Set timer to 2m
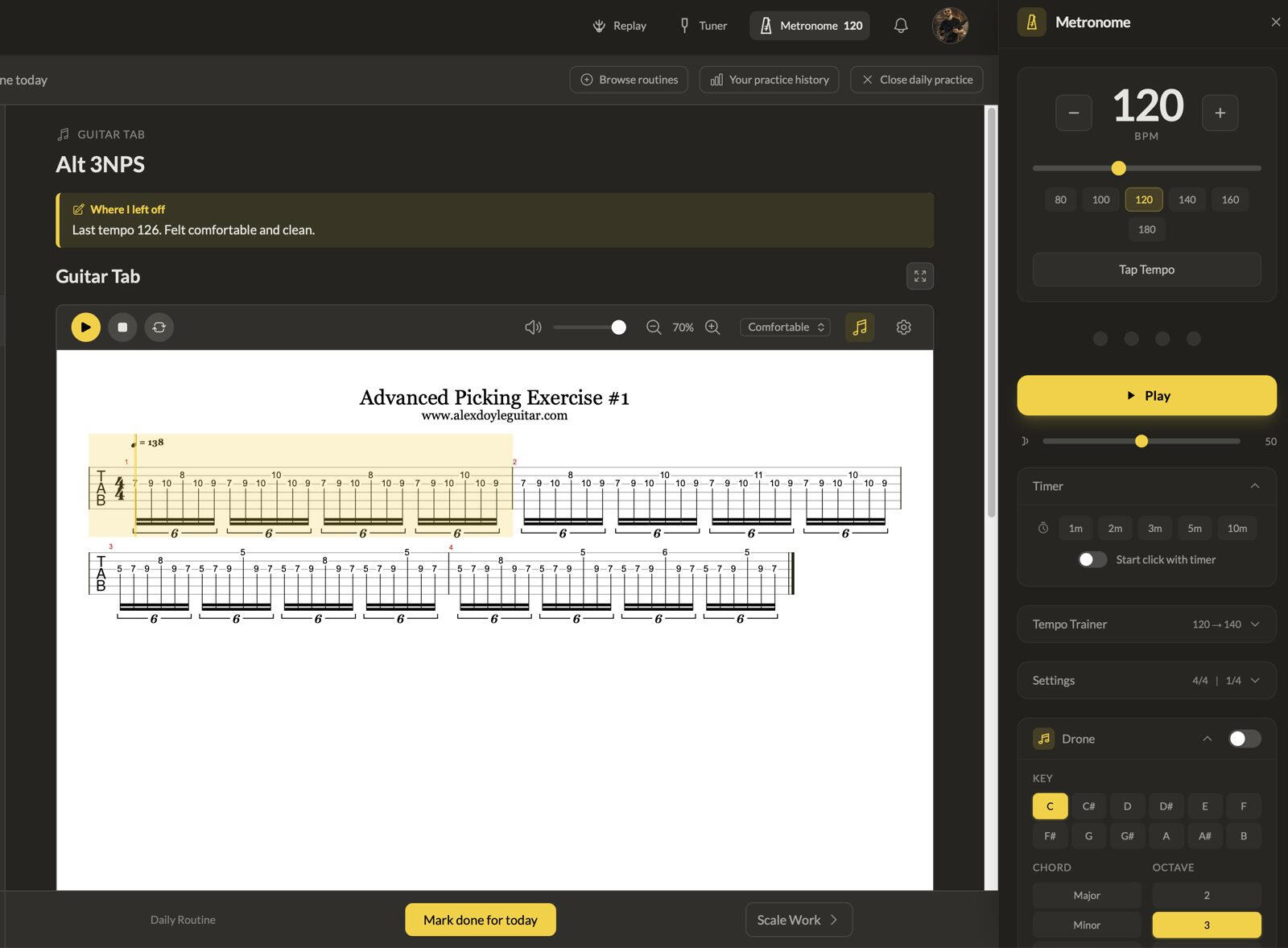The image size is (1288, 948). click(1115, 529)
